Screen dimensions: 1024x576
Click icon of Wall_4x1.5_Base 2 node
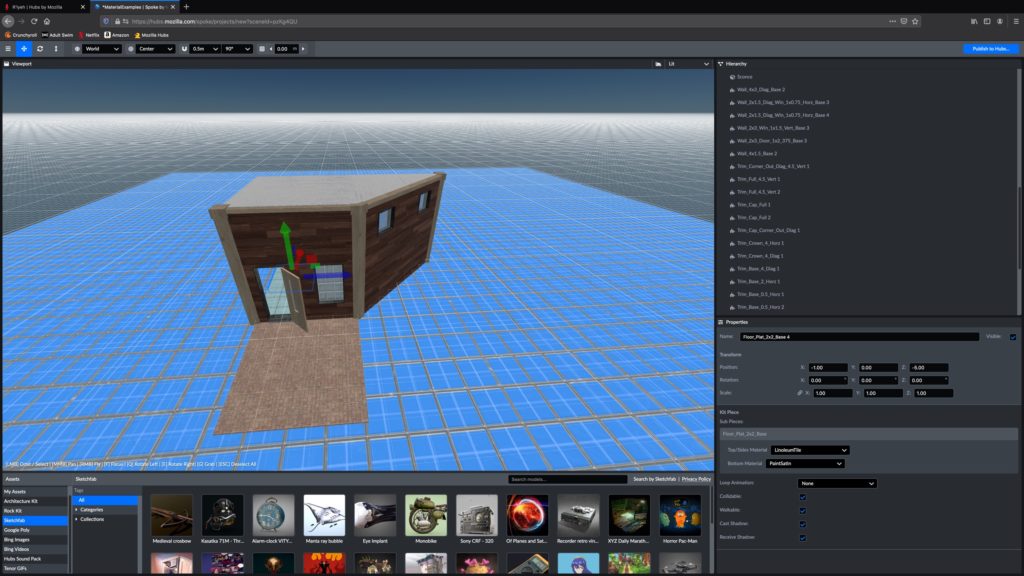coord(732,153)
